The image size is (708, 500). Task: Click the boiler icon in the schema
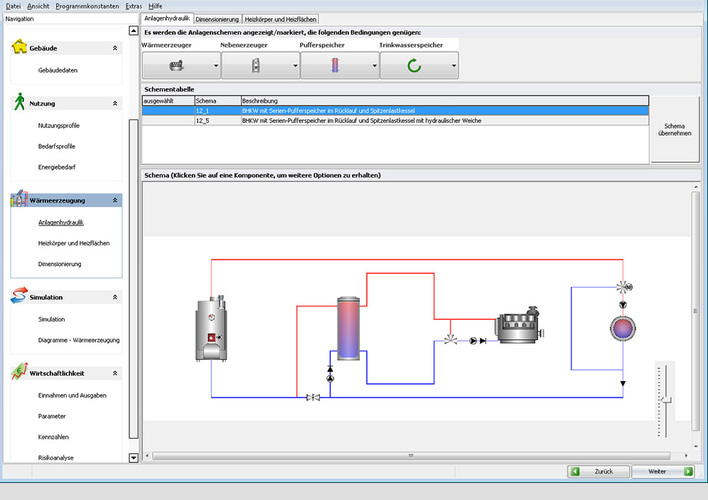coord(211,331)
